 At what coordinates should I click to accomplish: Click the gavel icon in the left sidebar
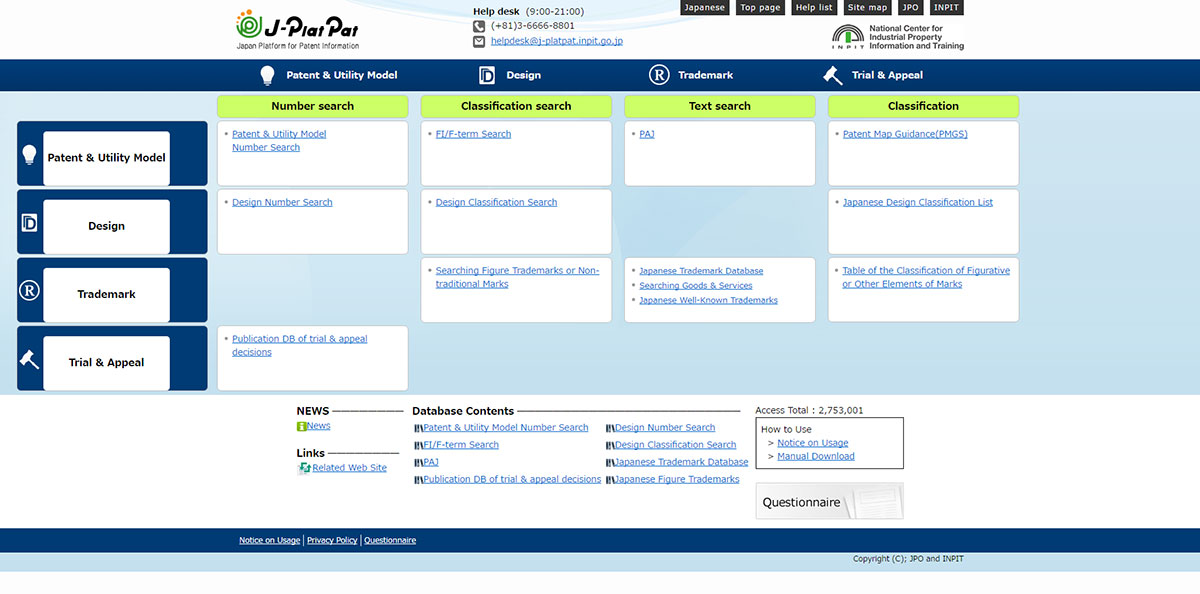click(29, 359)
